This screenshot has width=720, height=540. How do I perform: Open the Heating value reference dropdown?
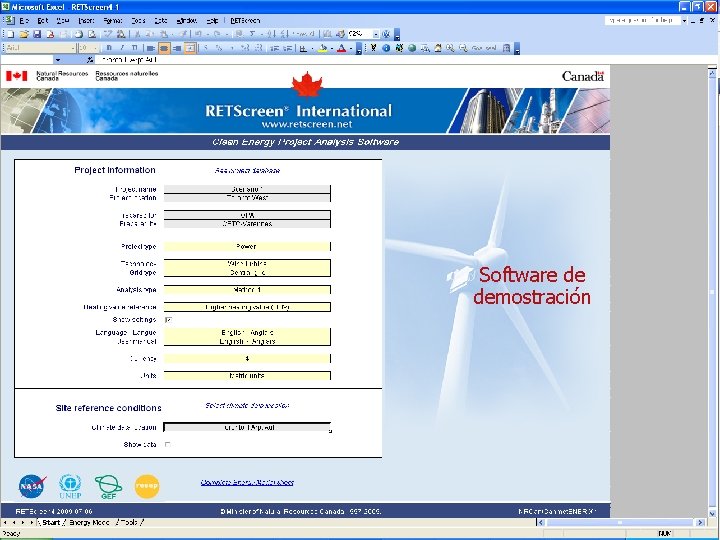pyautogui.click(x=247, y=307)
